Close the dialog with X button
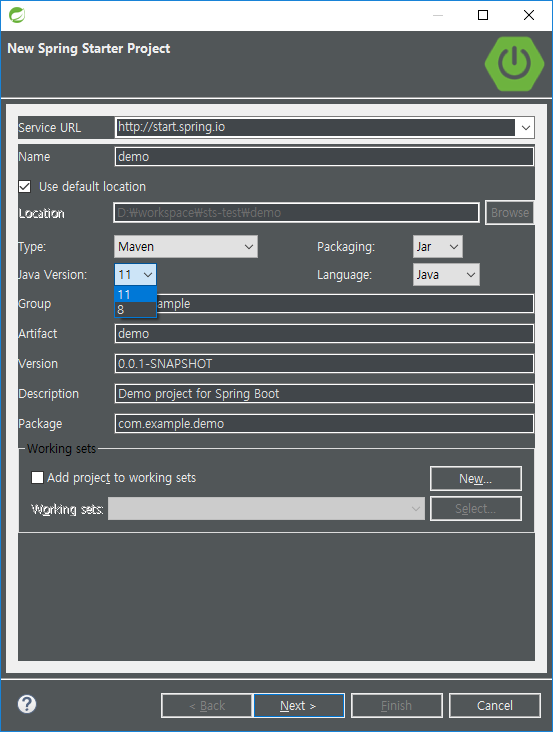Screen dimensions: 553x732 tap(529, 15)
